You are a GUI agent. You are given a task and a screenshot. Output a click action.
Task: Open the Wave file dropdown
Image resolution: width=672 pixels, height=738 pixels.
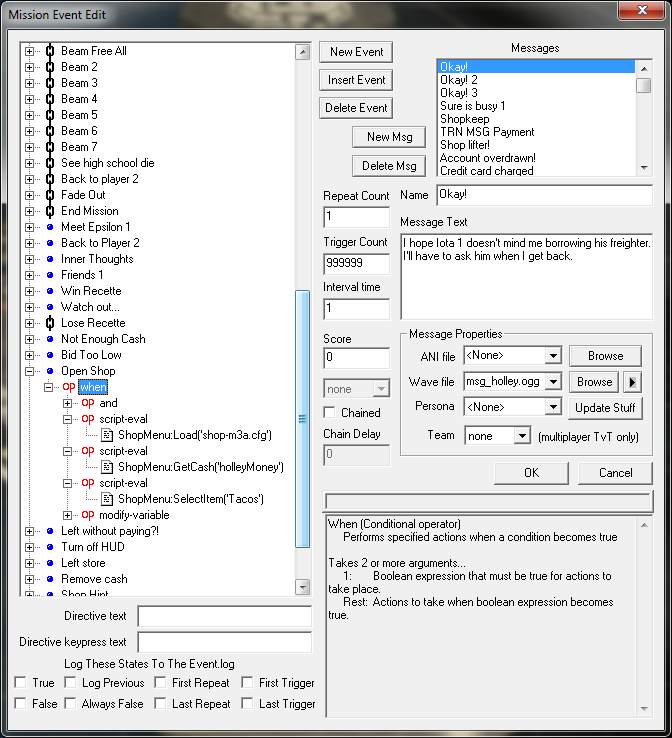coord(553,382)
